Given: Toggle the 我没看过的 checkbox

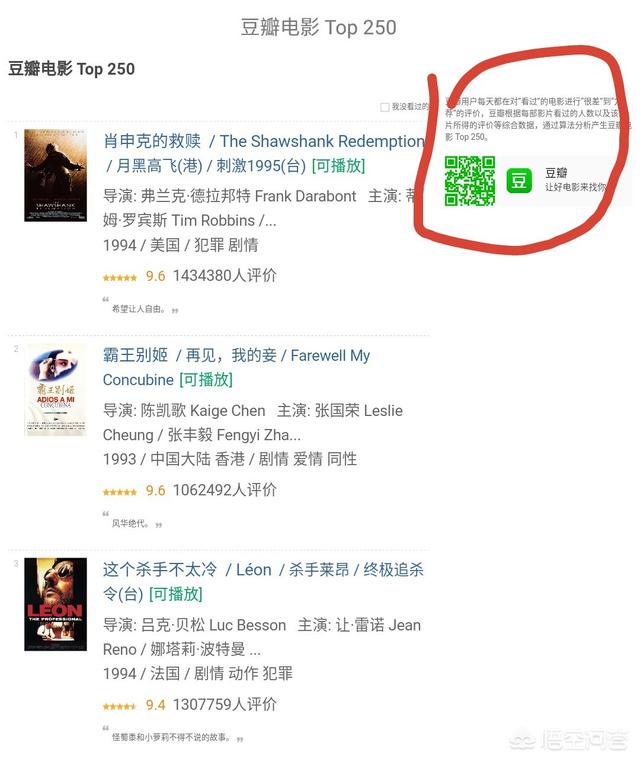Looking at the screenshot, I should [x=384, y=107].
